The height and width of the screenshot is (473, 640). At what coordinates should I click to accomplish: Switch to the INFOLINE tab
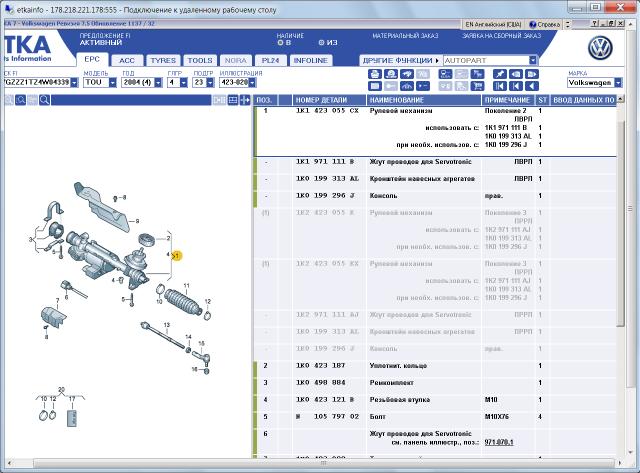pos(311,60)
